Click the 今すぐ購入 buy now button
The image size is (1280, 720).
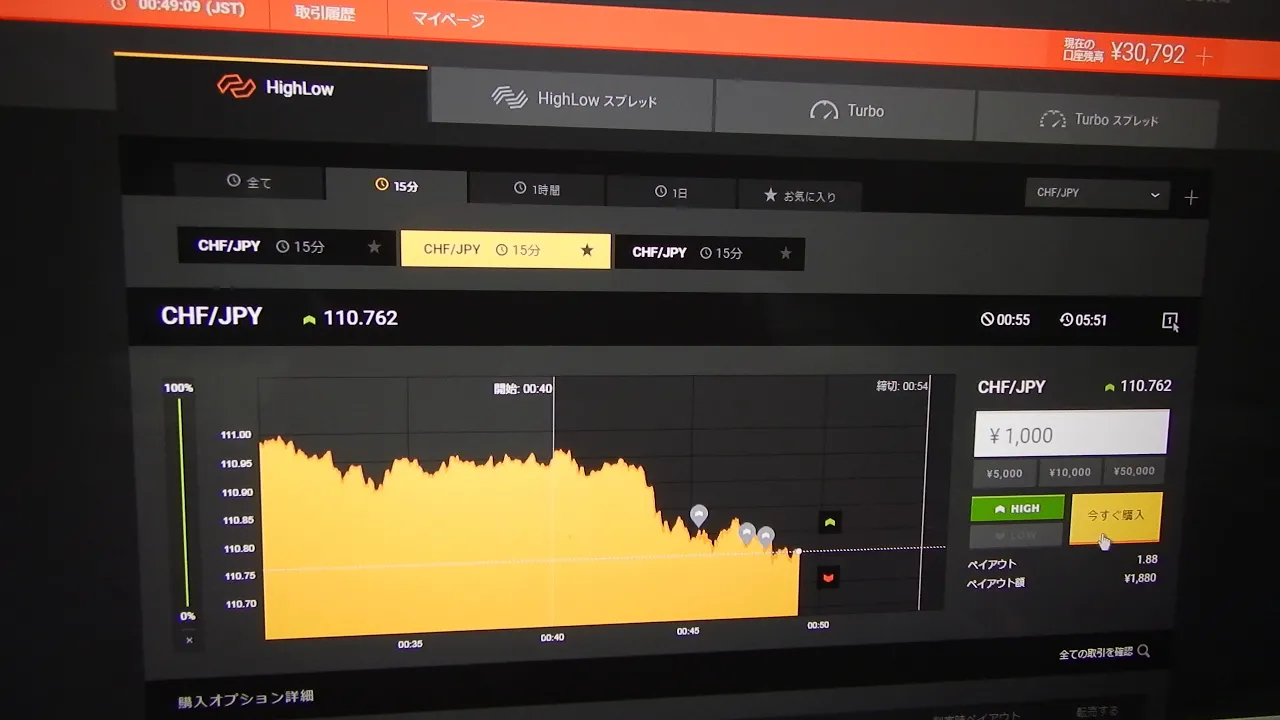[x=1115, y=518]
